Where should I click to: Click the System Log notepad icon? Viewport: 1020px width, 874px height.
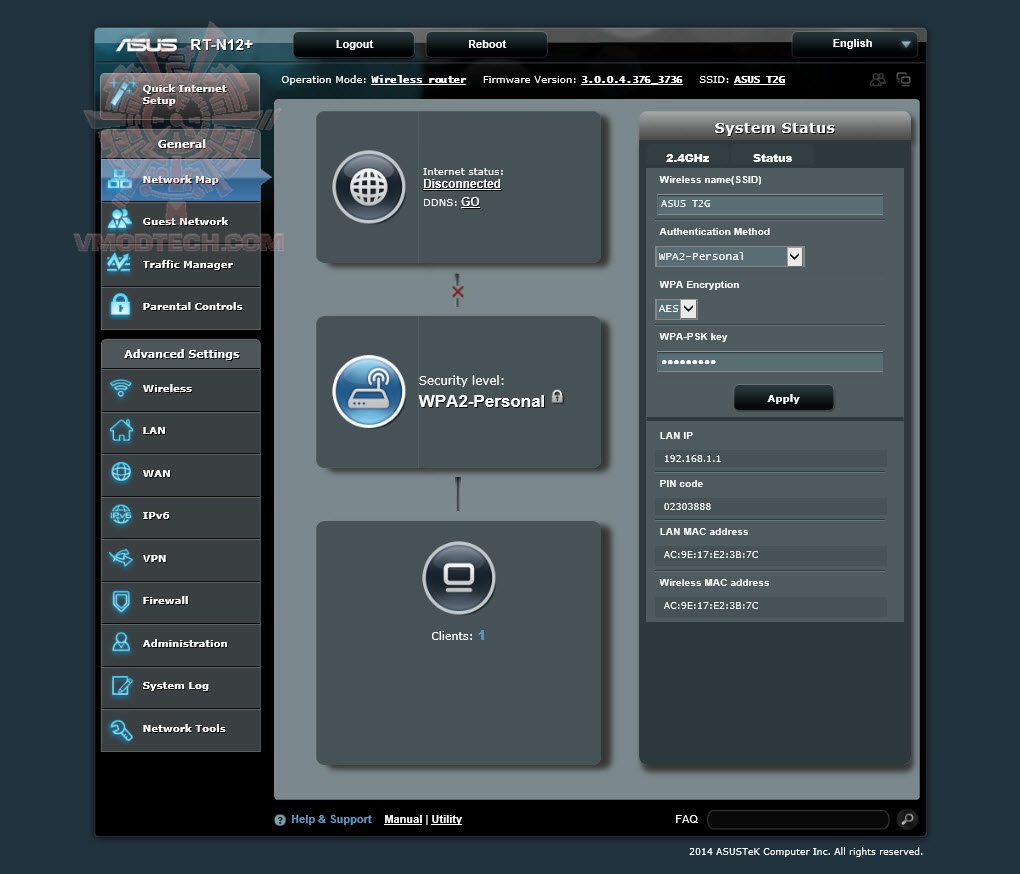122,685
